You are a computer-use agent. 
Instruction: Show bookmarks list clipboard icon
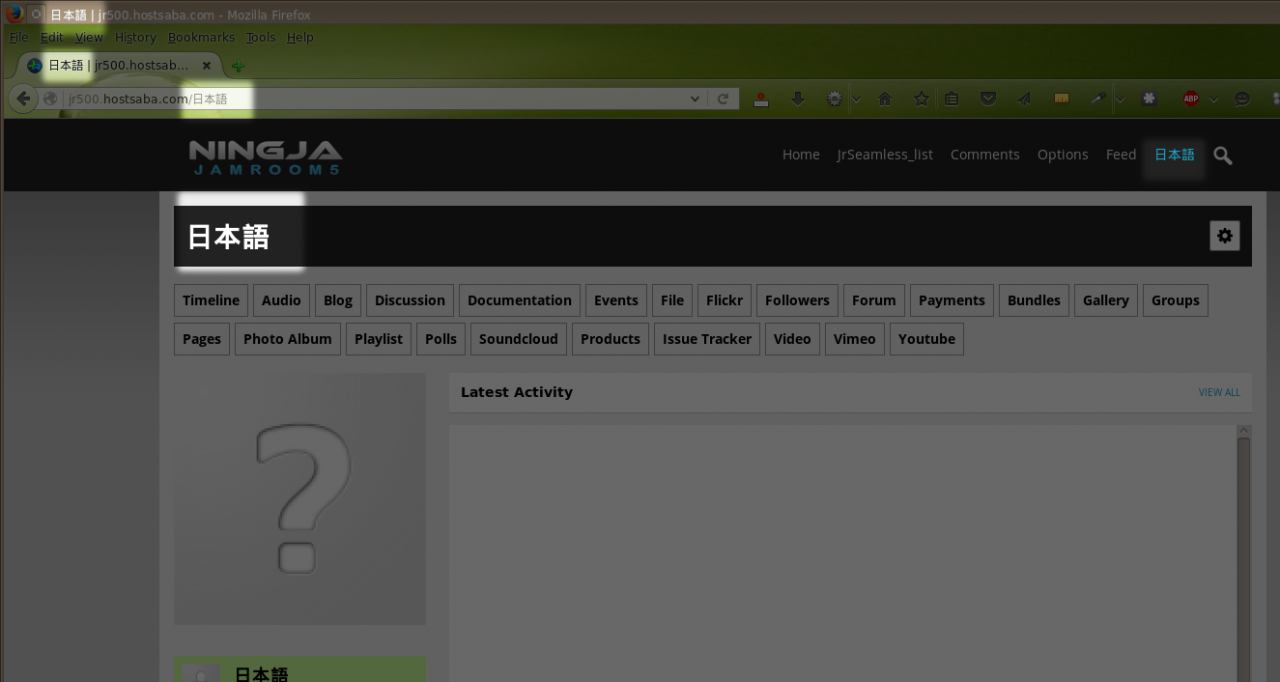951,99
